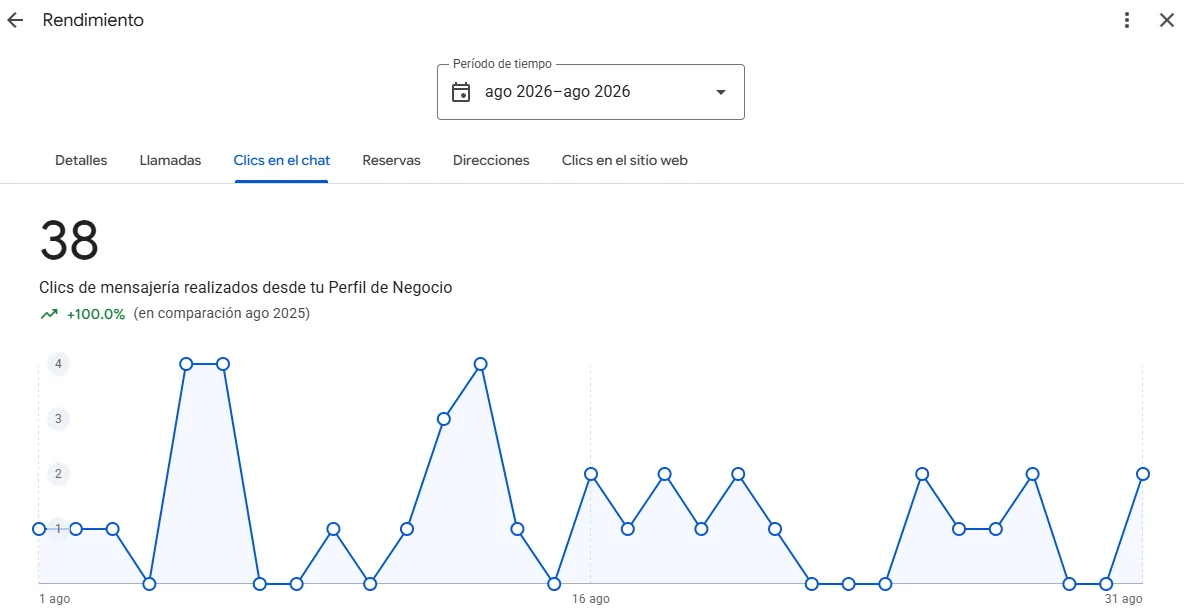This screenshot has width=1184, height=612.
Task: Switch to the Detalles tab
Action: pyautogui.click(x=82, y=160)
